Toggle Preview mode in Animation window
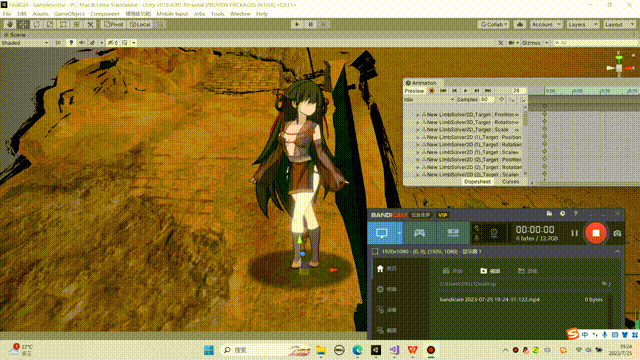Screen dimensions: 640x360 point(414,91)
